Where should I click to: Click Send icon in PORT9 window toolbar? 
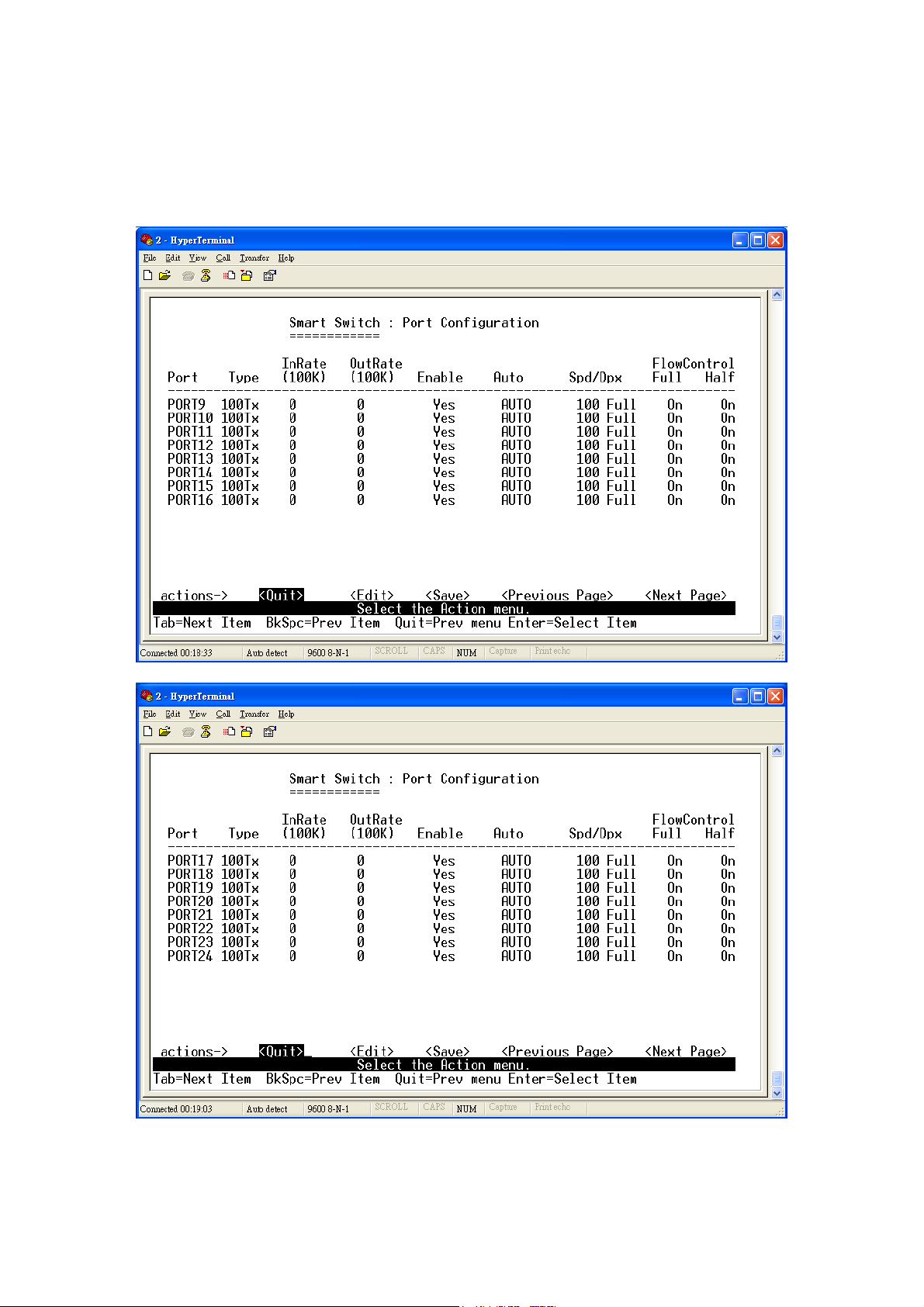point(230,275)
